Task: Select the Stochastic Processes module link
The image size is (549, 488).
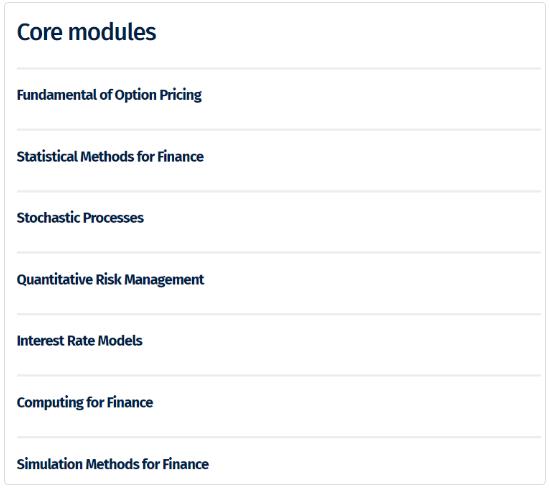Action: [x=80, y=218]
